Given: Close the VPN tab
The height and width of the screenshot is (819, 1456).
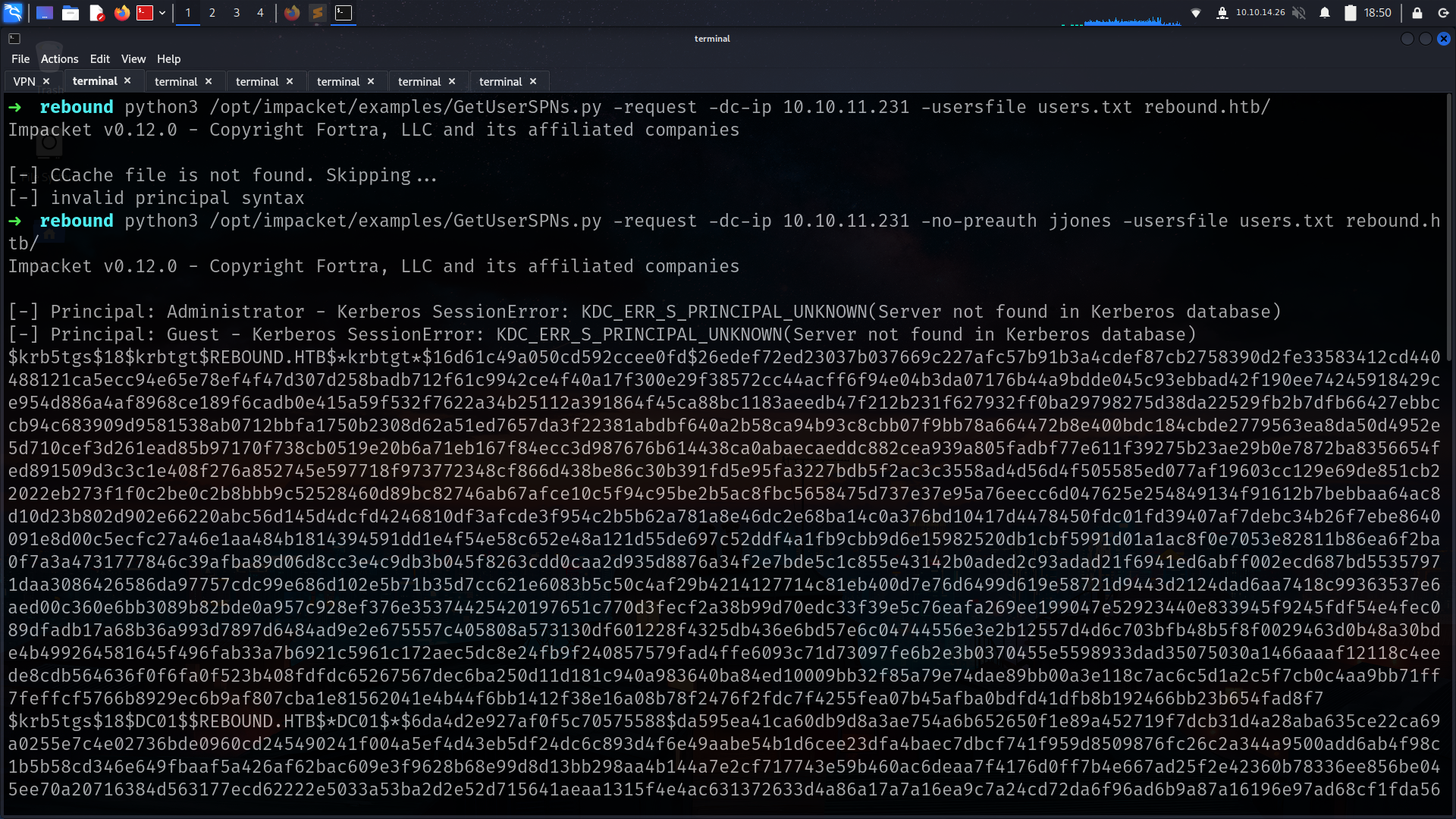Looking at the screenshot, I should 46,81.
